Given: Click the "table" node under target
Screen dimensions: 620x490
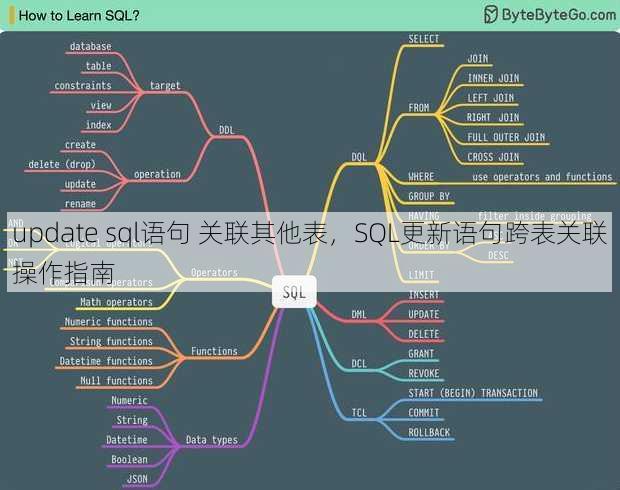Looking at the screenshot, I should [98, 66].
